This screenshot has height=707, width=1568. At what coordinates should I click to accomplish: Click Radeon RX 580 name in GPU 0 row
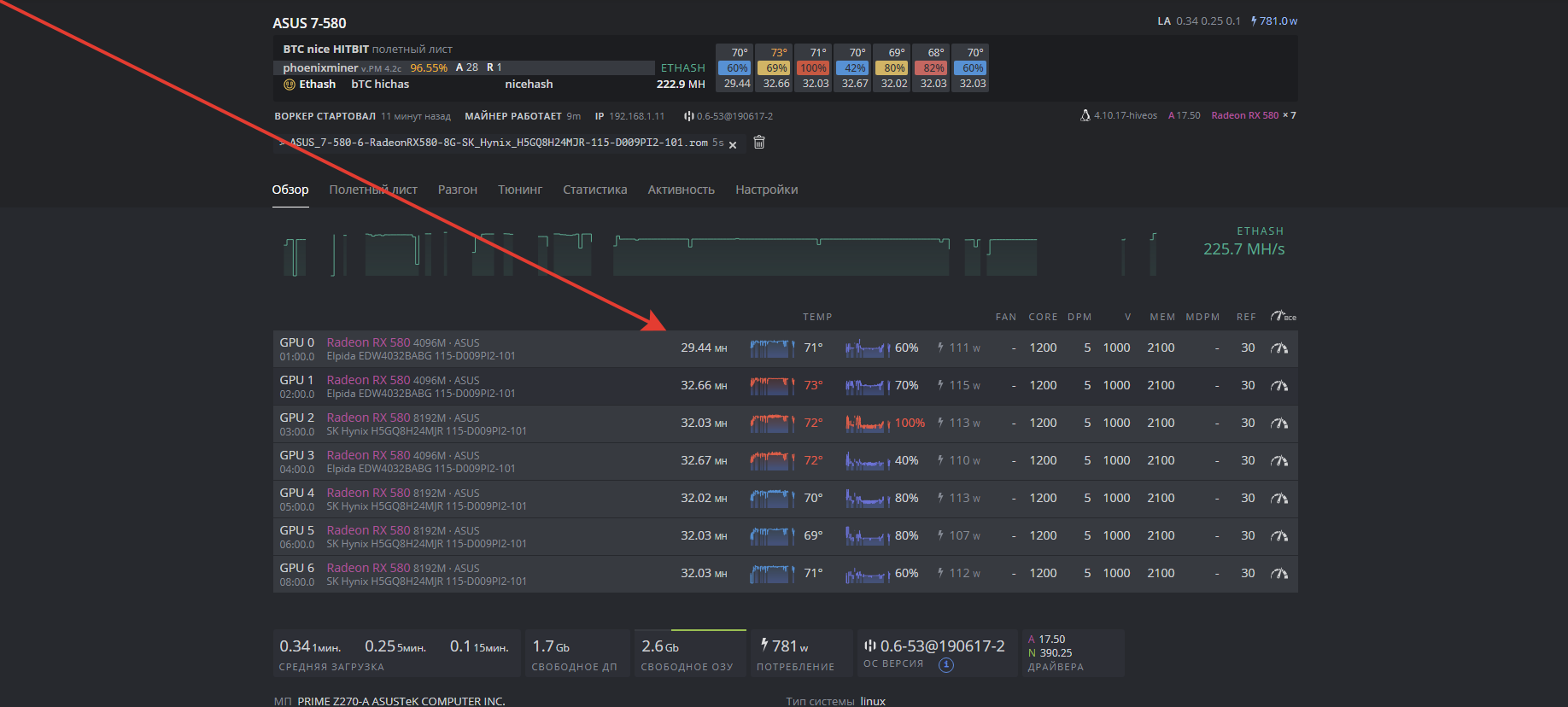(368, 342)
